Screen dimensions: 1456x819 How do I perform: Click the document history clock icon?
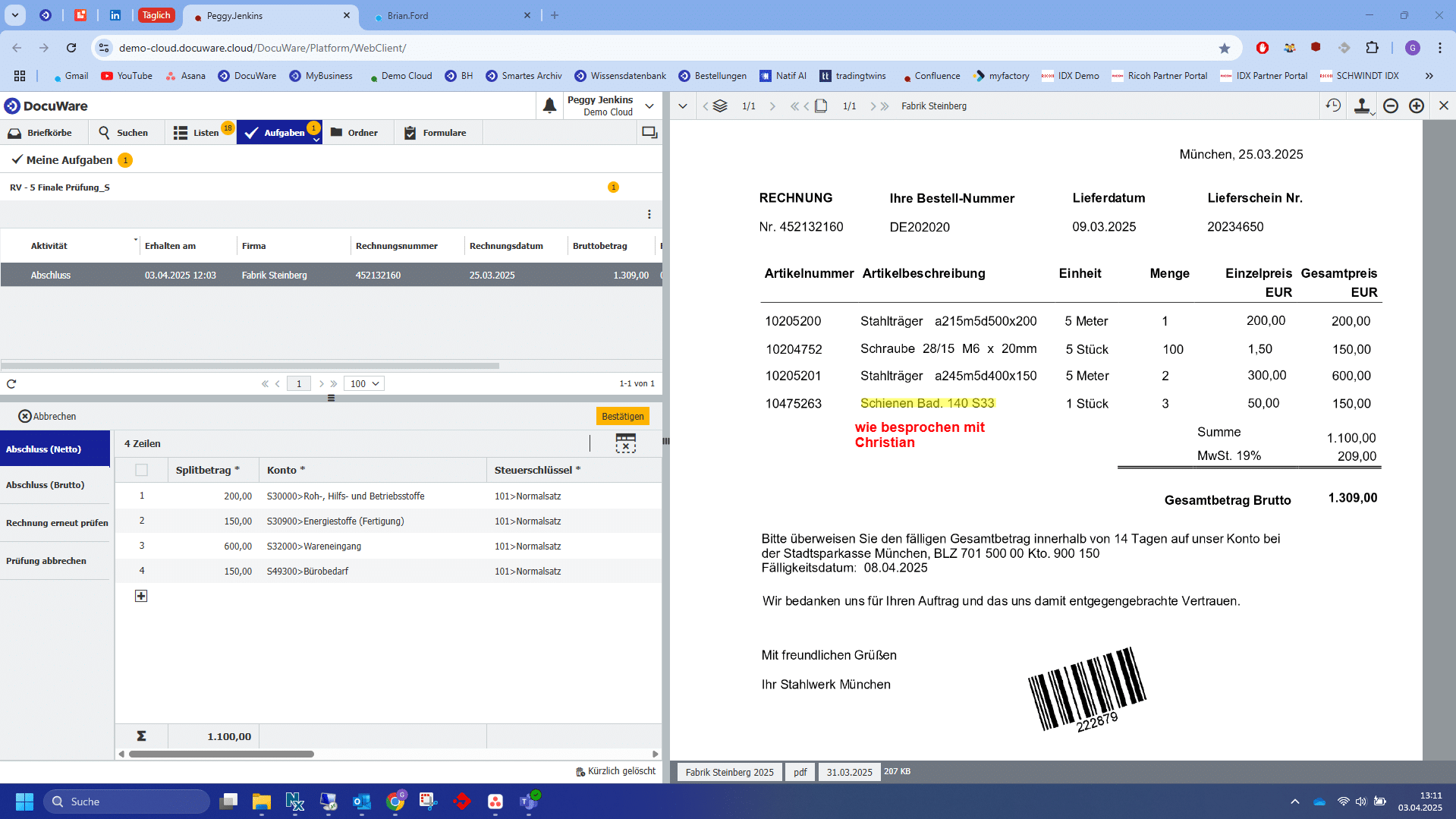pos(1333,106)
